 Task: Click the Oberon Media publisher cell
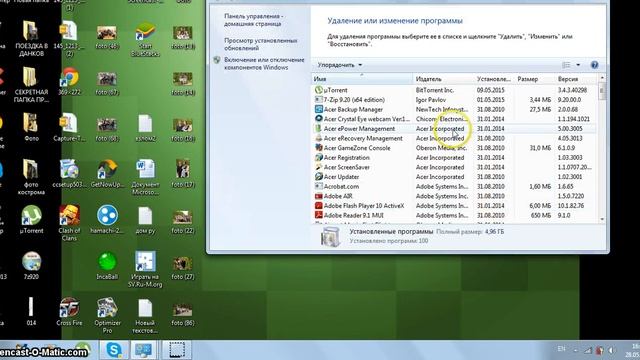(441, 148)
